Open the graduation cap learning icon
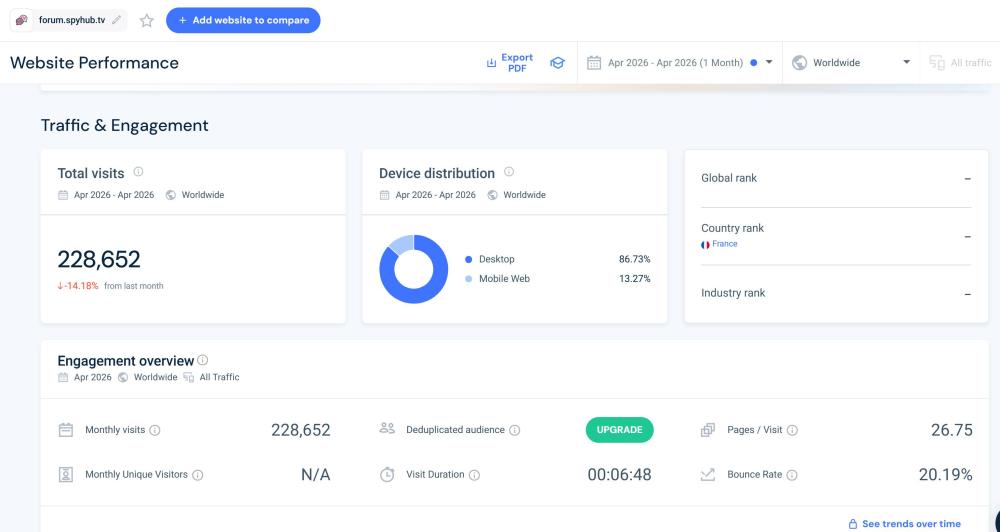This screenshot has width=1000, height=532. click(x=557, y=63)
